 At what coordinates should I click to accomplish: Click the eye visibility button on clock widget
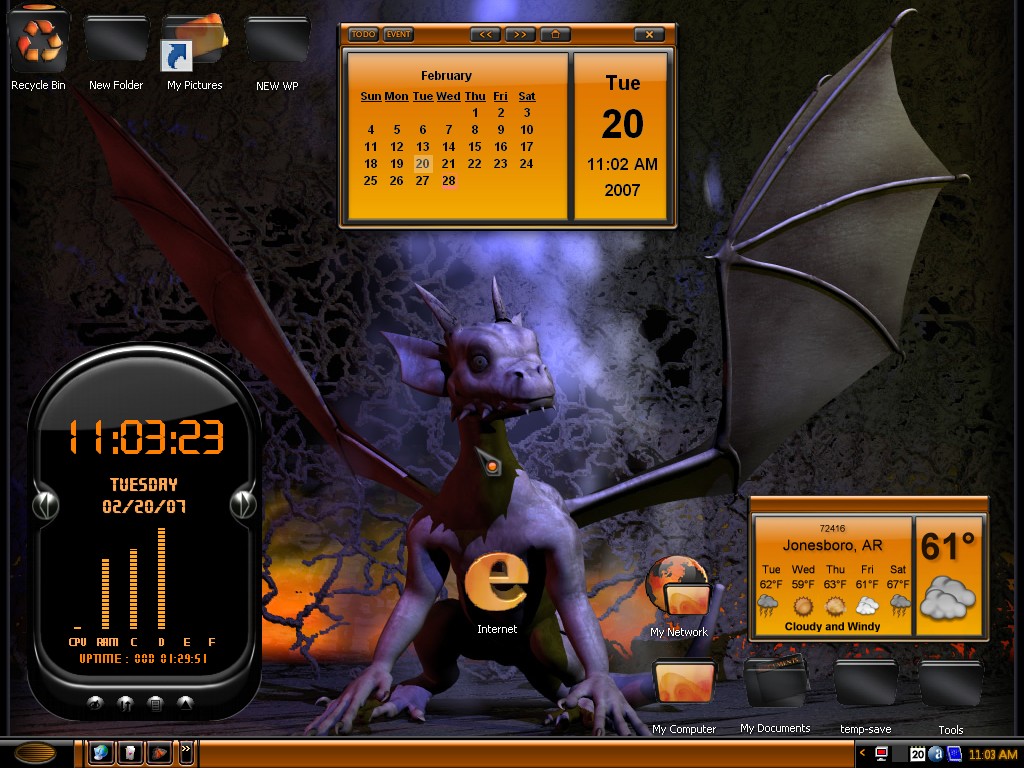click(95, 704)
